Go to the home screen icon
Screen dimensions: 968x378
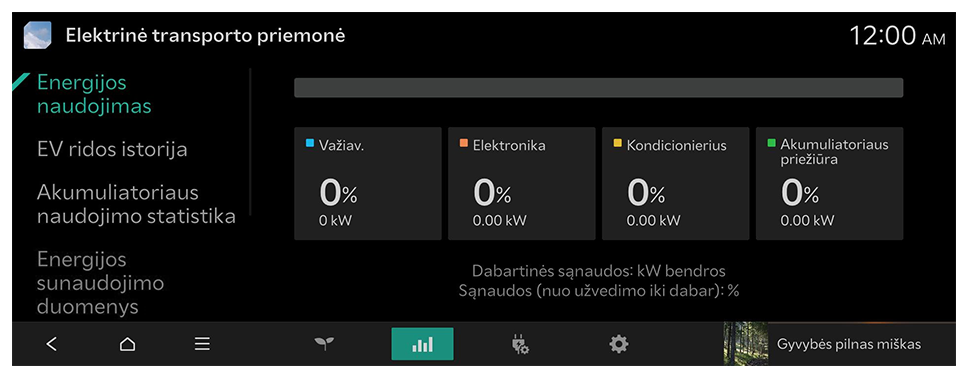pyautogui.click(x=127, y=344)
